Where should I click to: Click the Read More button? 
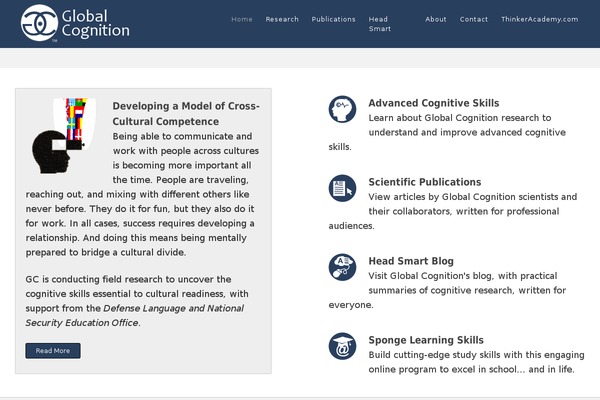click(x=53, y=351)
